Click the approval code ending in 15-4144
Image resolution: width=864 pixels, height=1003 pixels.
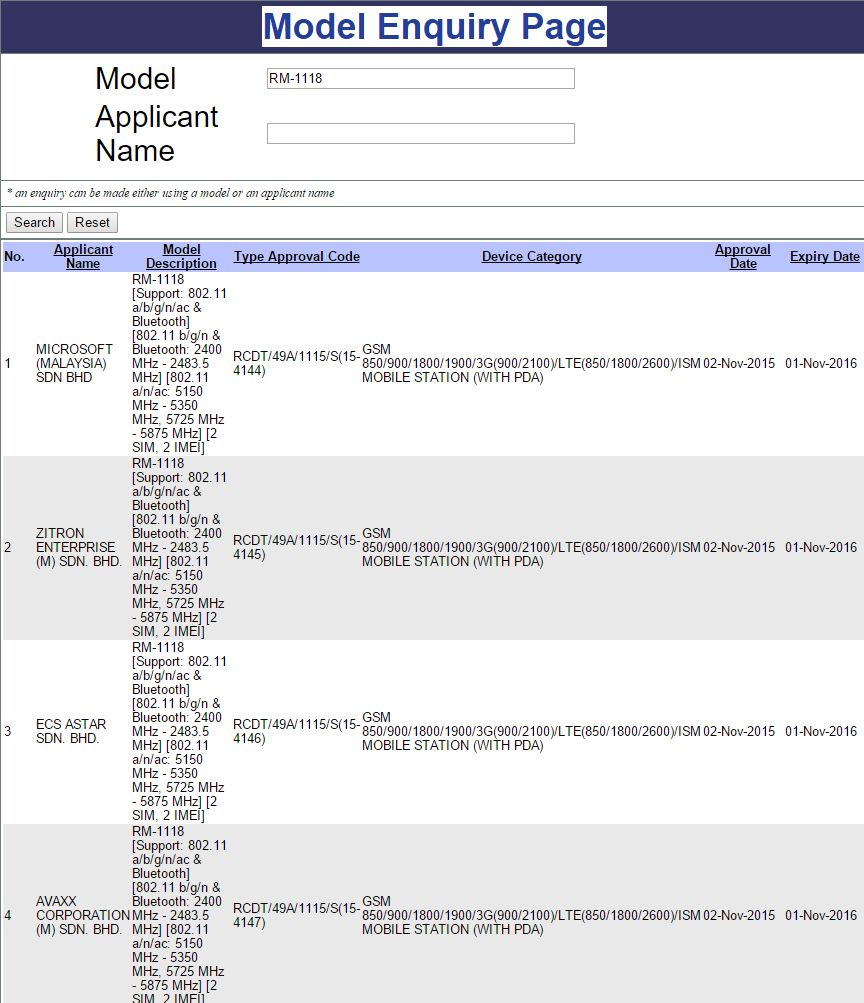(x=296, y=363)
